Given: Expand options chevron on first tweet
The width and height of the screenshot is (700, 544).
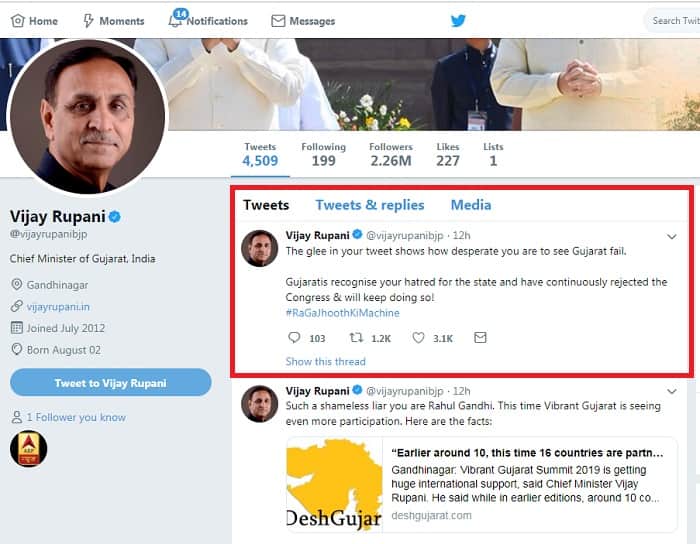Looking at the screenshot, I should [x=672, y=237].
